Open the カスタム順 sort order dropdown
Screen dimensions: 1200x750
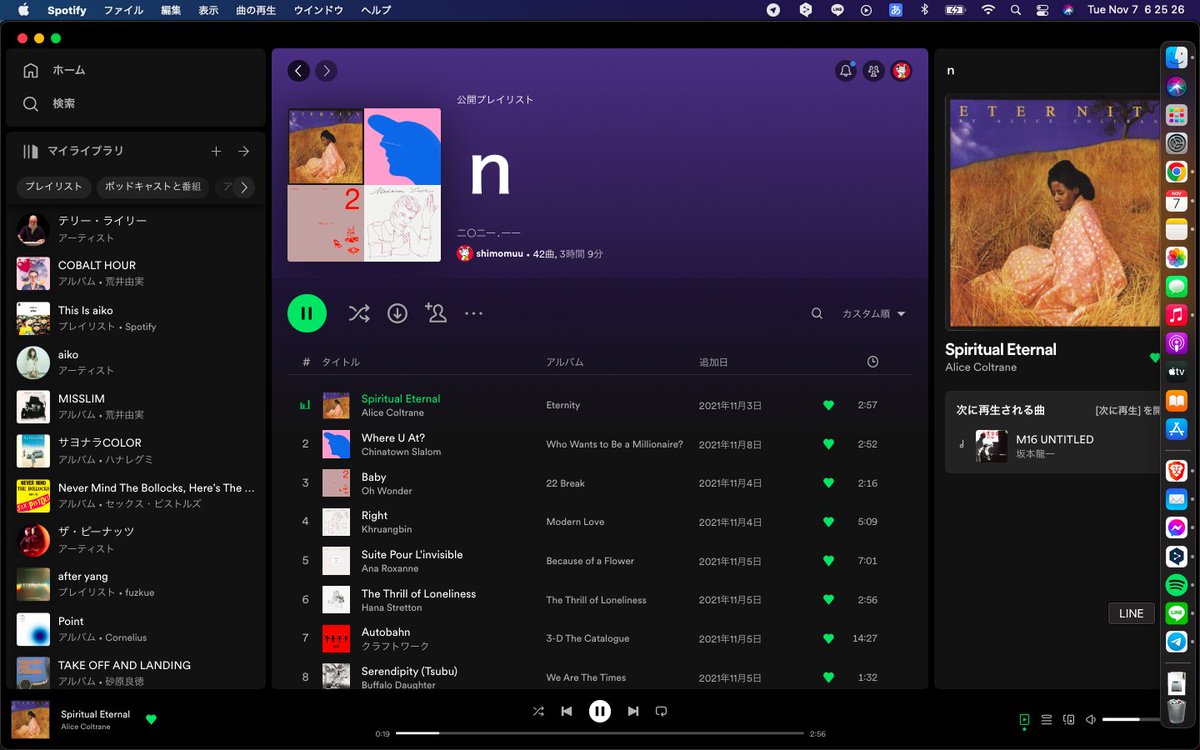(873, 313)
